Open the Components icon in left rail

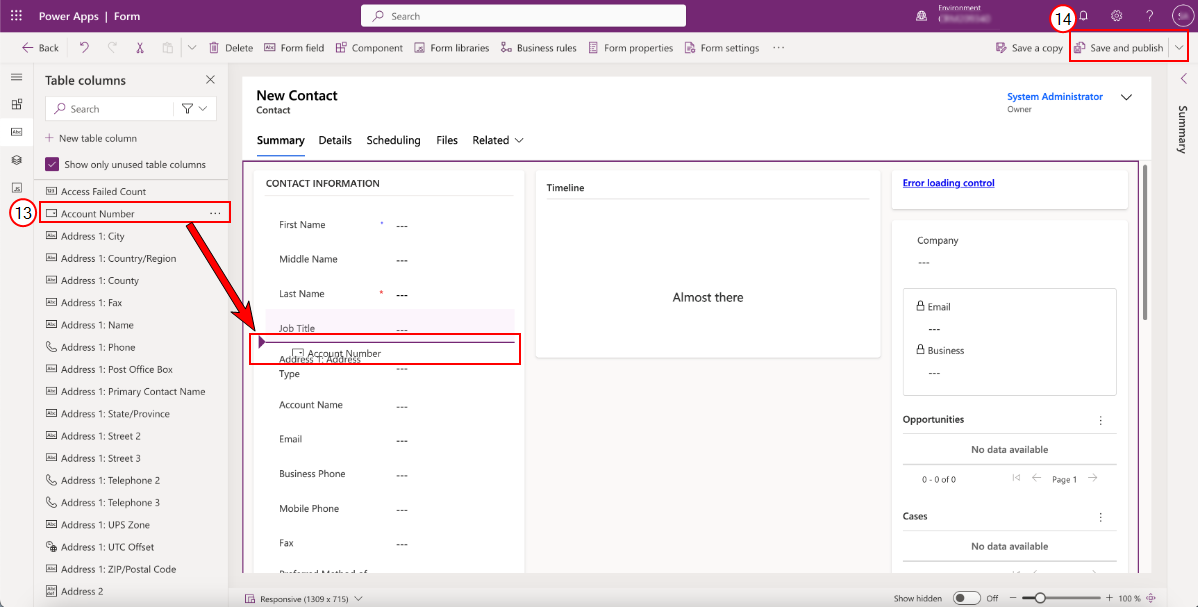click(16, 105)
